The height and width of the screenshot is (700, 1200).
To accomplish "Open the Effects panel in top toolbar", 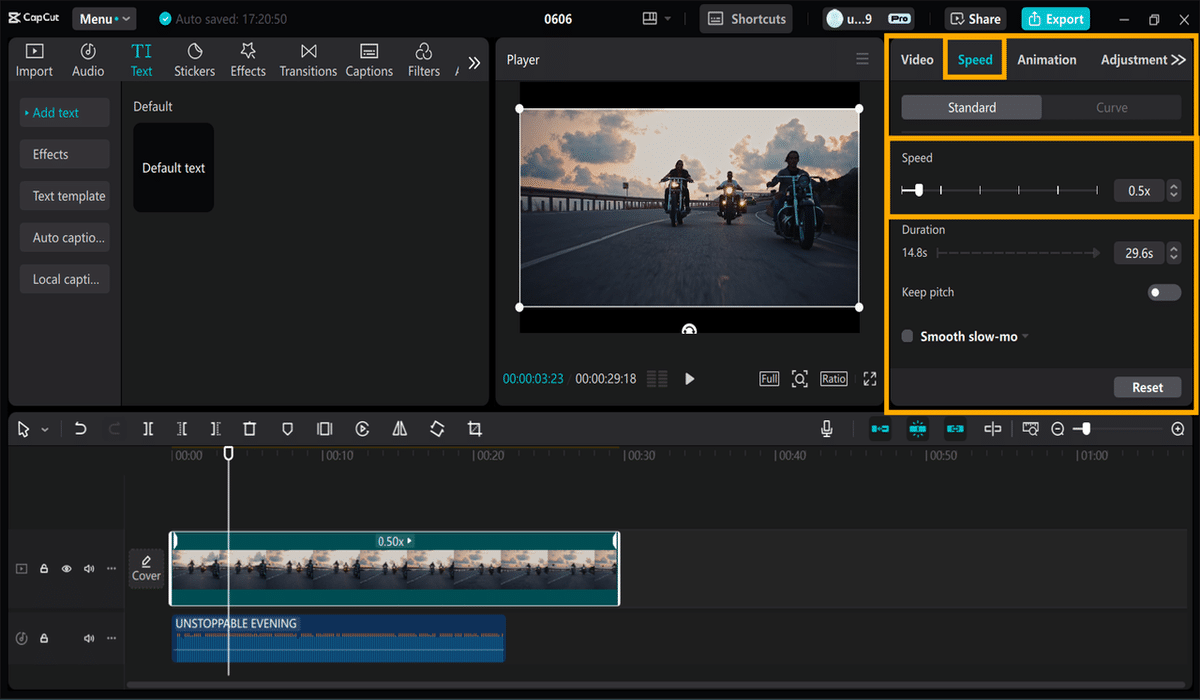I will [x=248, y=60].
